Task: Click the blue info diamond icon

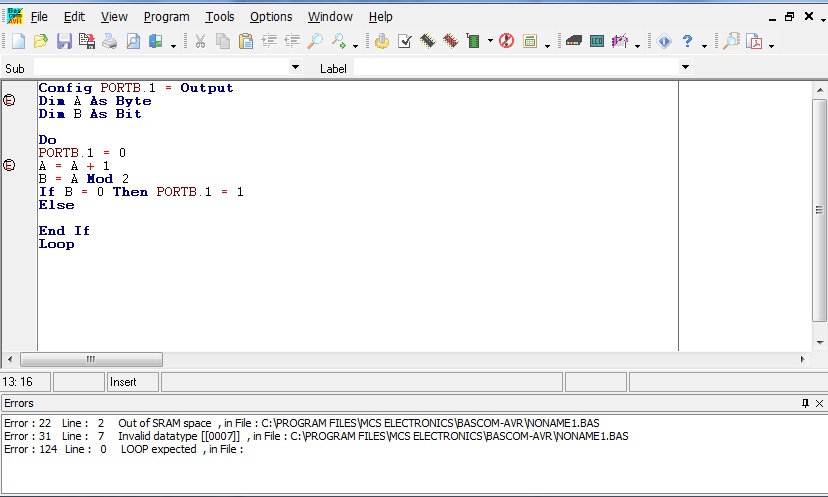Action: pyautogui.click(x=664, y=41)
